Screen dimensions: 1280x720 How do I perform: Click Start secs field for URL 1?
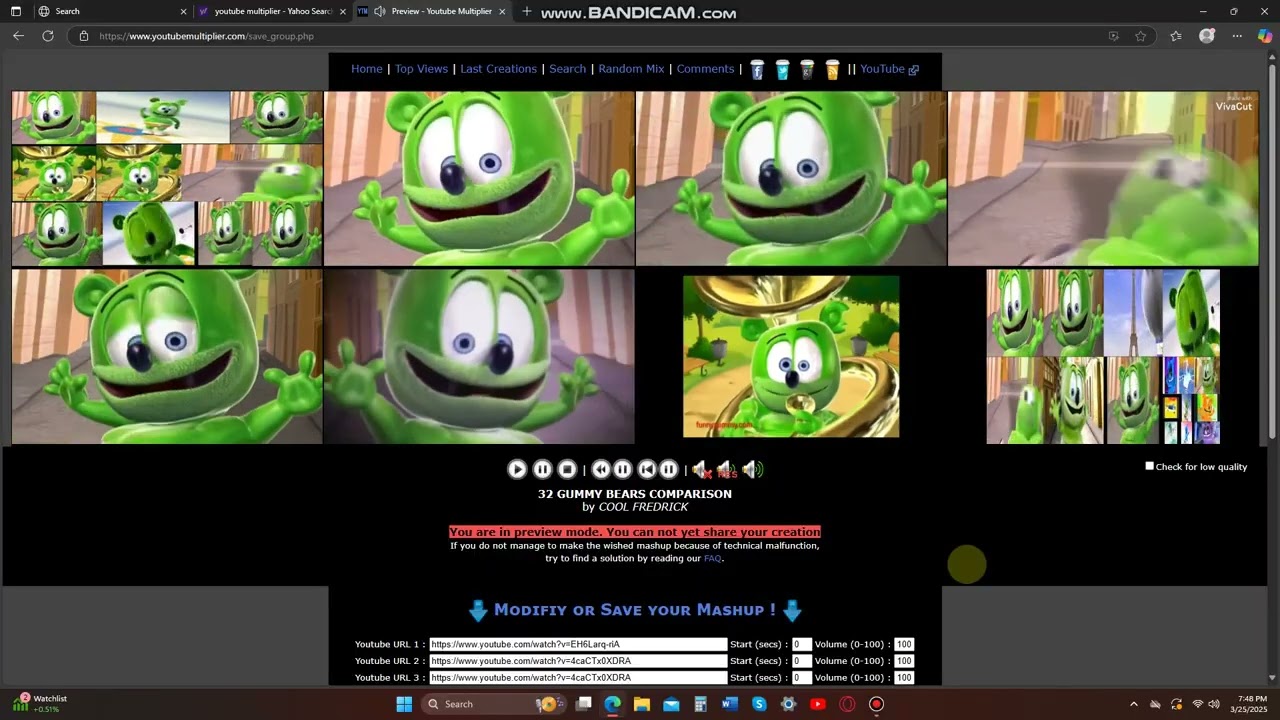801,645
